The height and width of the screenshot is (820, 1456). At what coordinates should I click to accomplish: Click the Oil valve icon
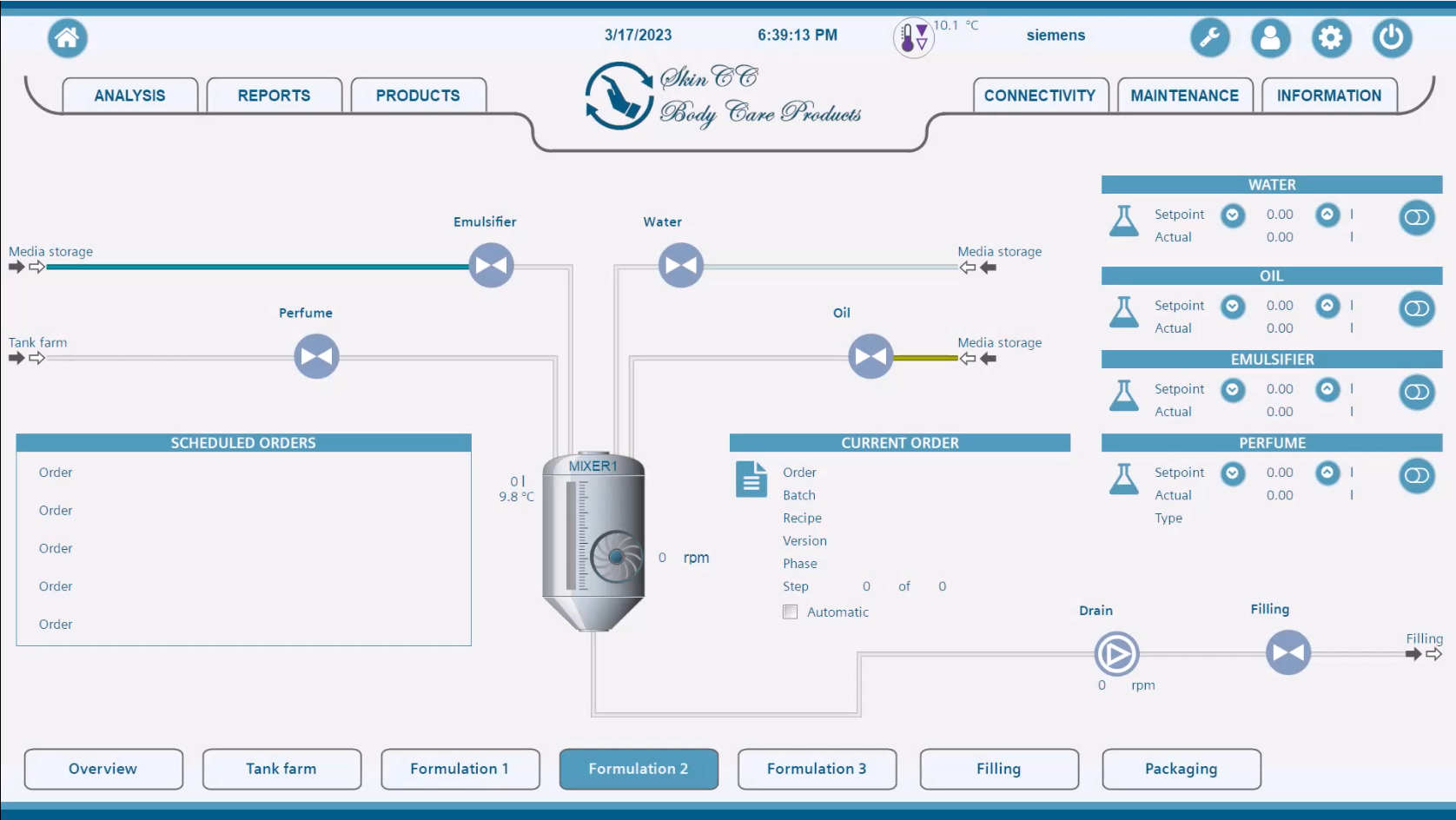click(870, 357)
